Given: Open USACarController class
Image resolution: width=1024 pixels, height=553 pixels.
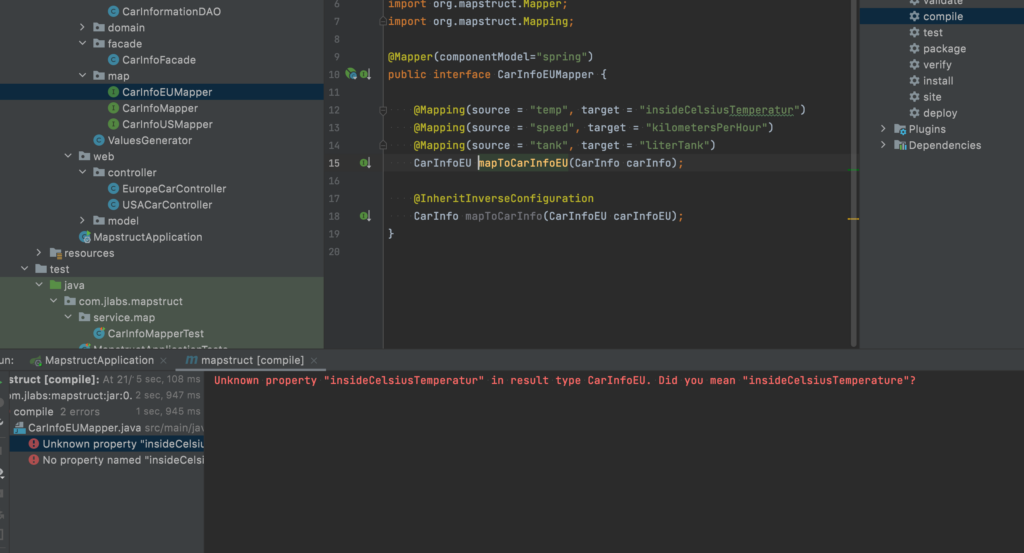Looking at the screenshot, I should pos(167,204).
